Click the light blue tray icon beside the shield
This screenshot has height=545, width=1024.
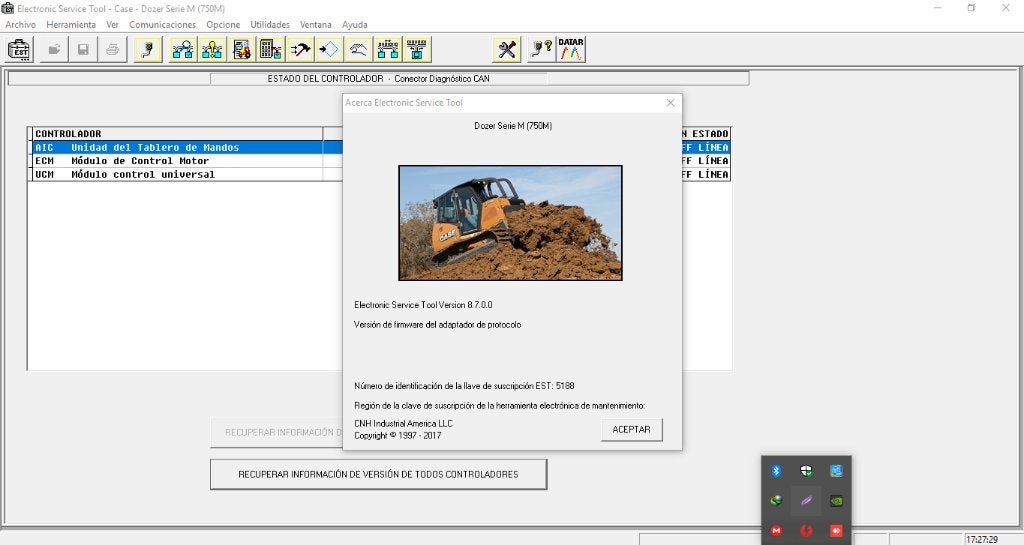[x=836, y=471]
